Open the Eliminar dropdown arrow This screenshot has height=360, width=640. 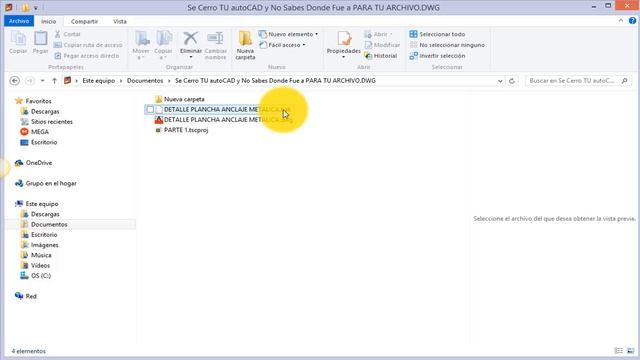[x=190, y=57]
